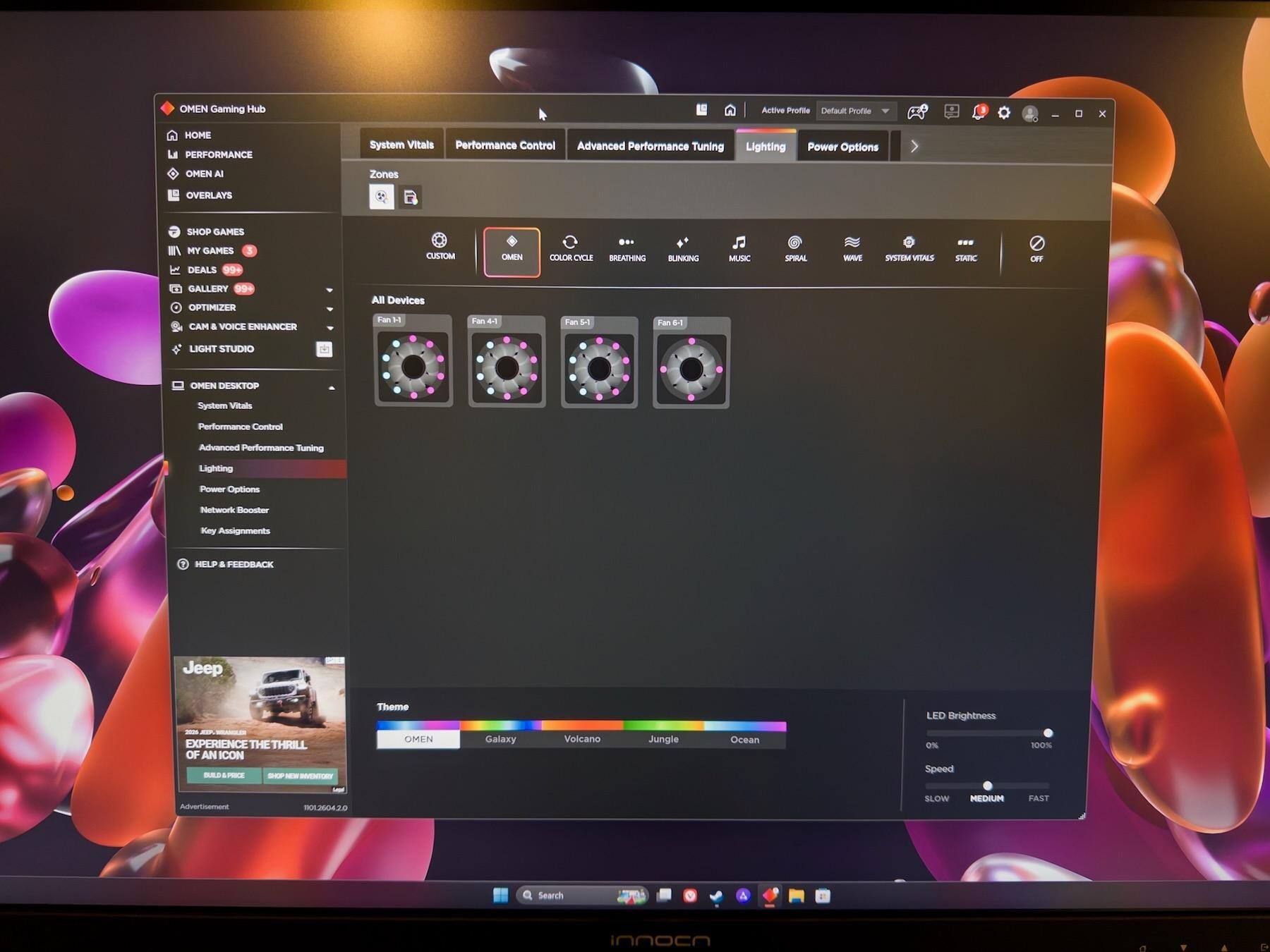
Task: Open Microsoft Store from the taskbar
Action: (823, 896)
